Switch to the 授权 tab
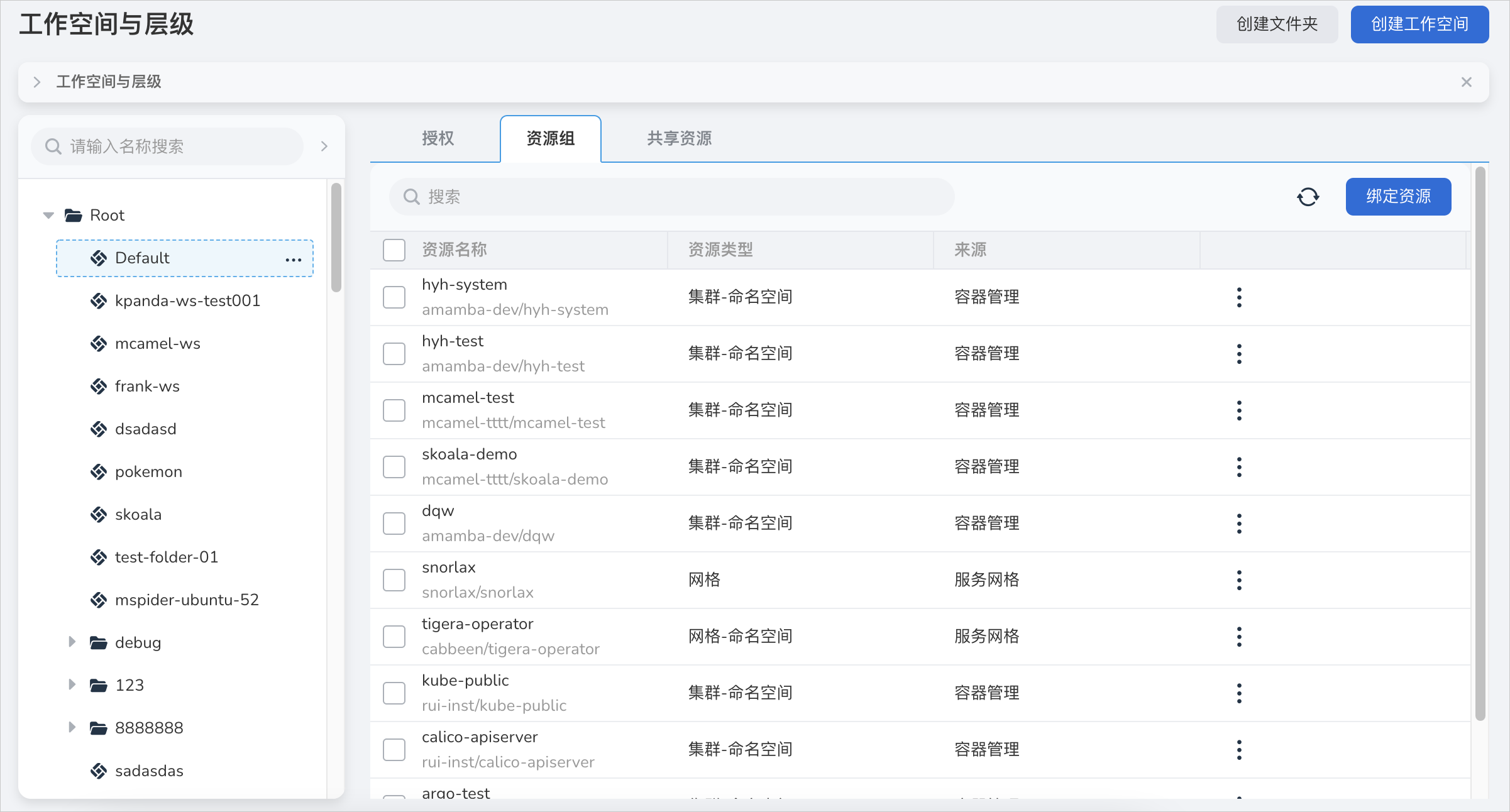The image size is (1510, 812). 438,138
